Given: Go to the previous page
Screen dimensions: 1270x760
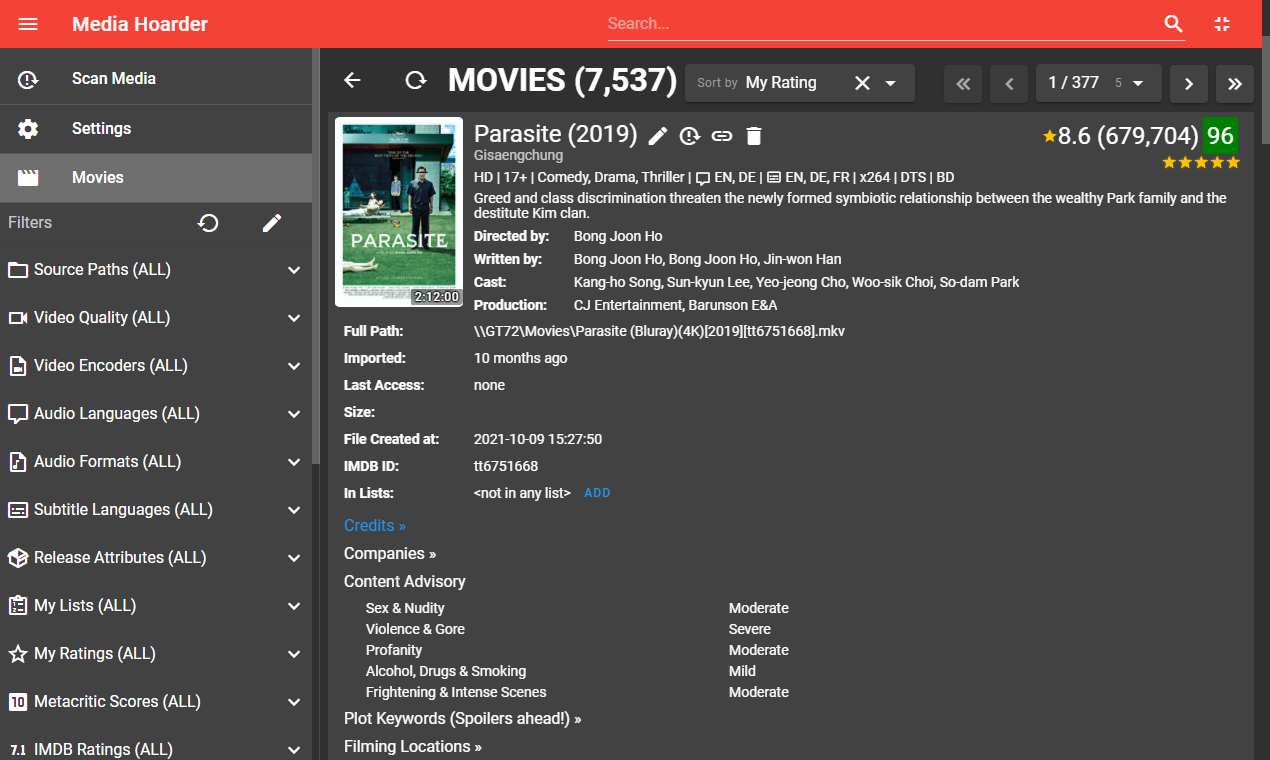Looking at the screenshot, I should [x=1009, y=84].
